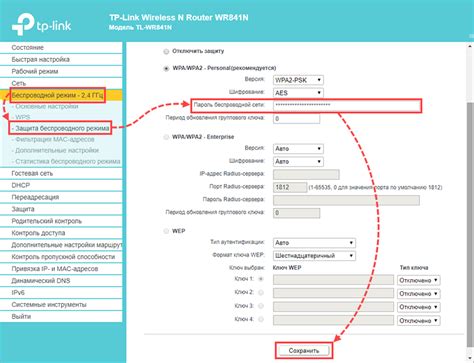This screenshot has width=474, height=363.
Task: Open the Шестнадцатеричный WEP key format dropdown
Action: [x=314, y=256]
